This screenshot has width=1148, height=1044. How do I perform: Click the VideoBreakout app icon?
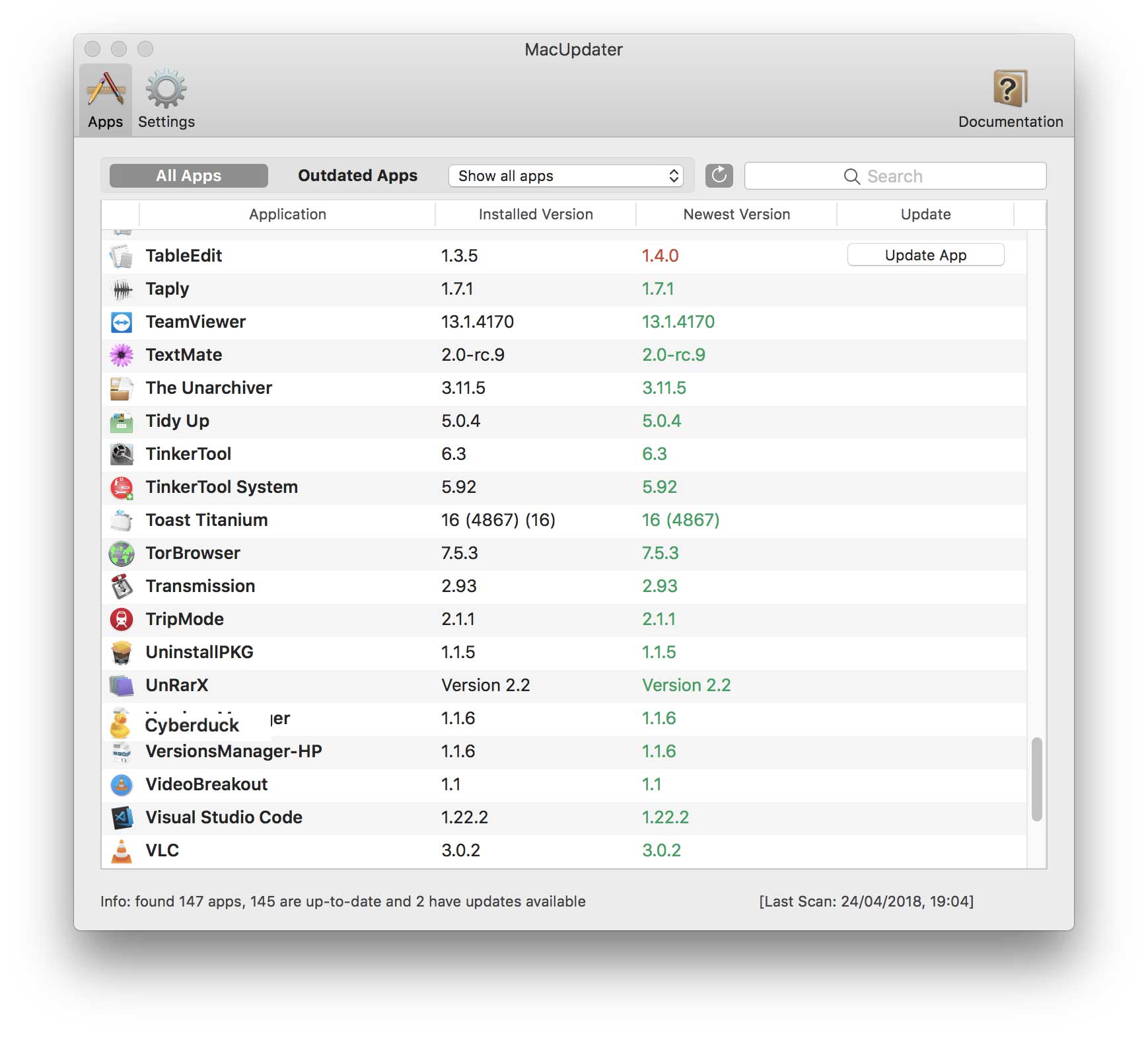[x=122, y=784]
